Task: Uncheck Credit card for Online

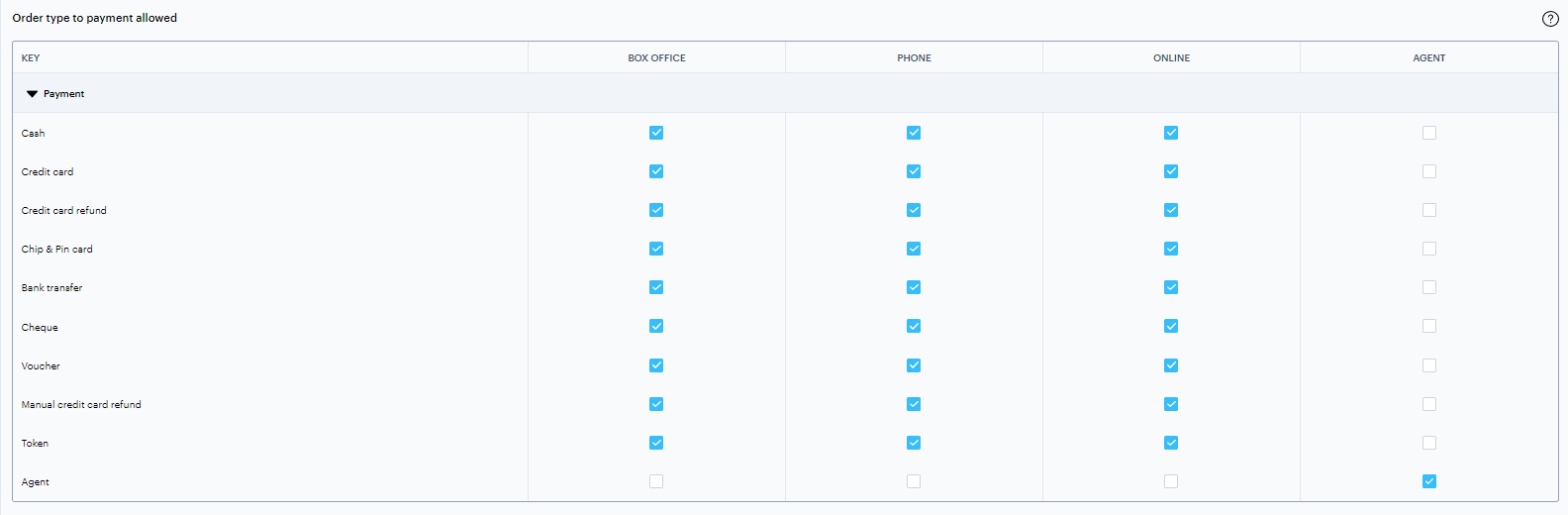Action: [x=1171, y=171]
